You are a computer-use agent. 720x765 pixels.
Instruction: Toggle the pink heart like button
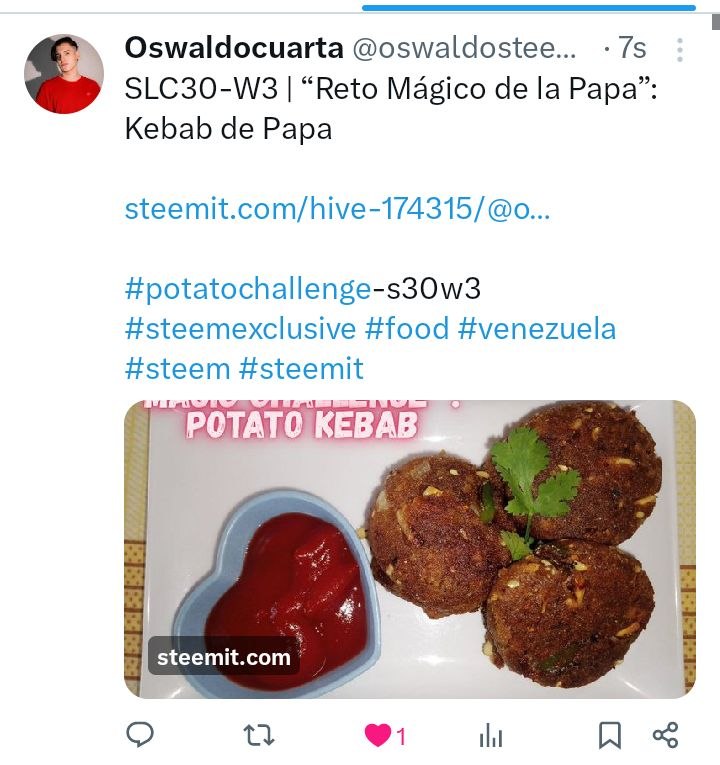pyautogui.click(x=378, y=735)
